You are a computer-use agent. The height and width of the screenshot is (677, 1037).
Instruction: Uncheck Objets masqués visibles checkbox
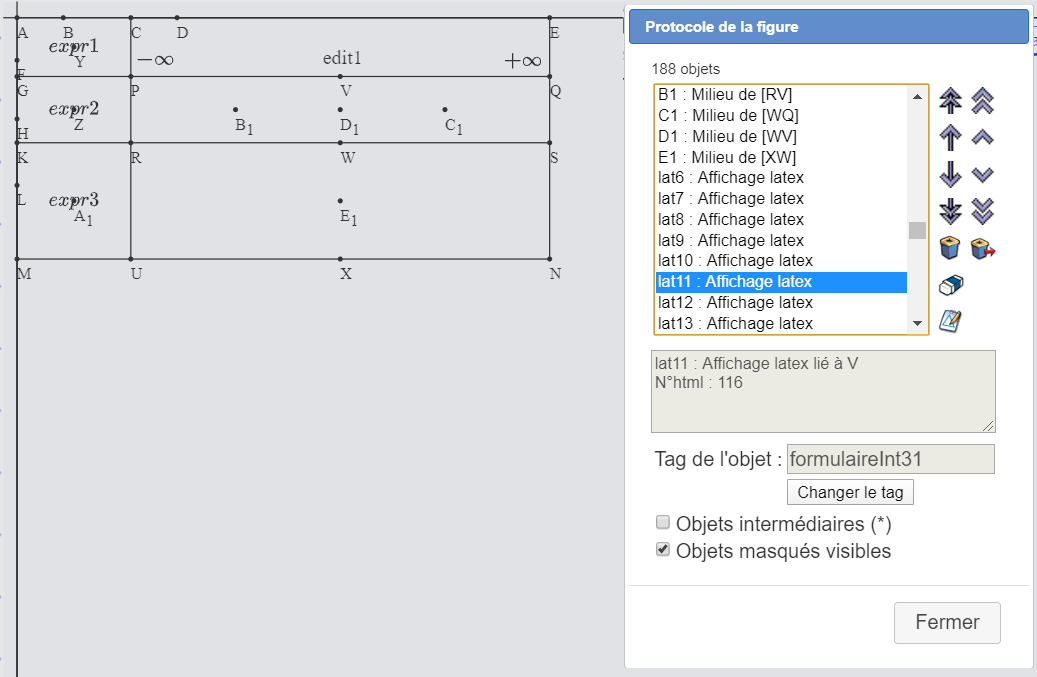[x=662, y=550]
